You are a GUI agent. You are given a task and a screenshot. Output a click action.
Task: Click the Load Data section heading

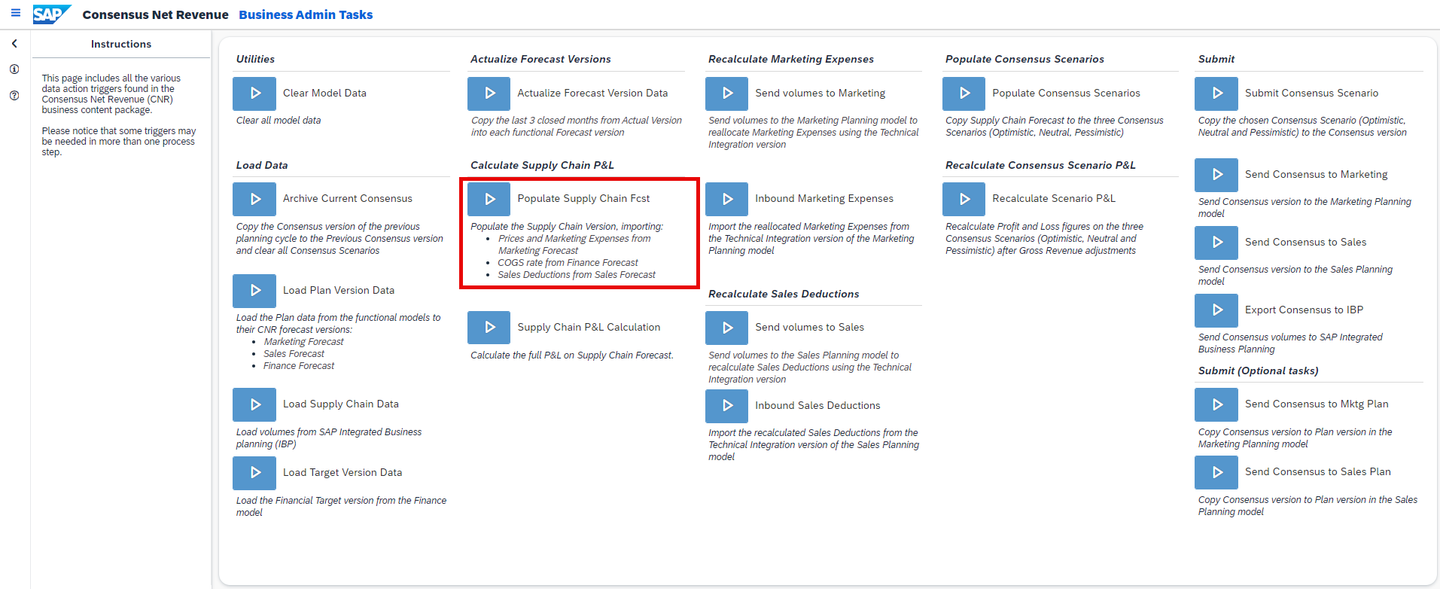click(x=262, y=165)
